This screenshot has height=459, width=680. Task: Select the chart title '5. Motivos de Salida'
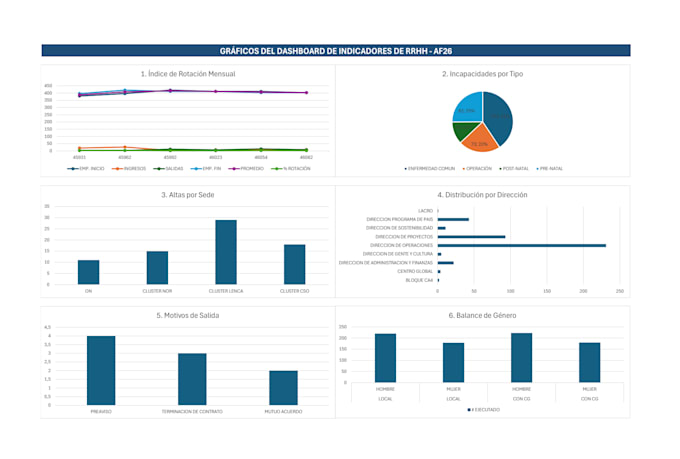(188, 315)
